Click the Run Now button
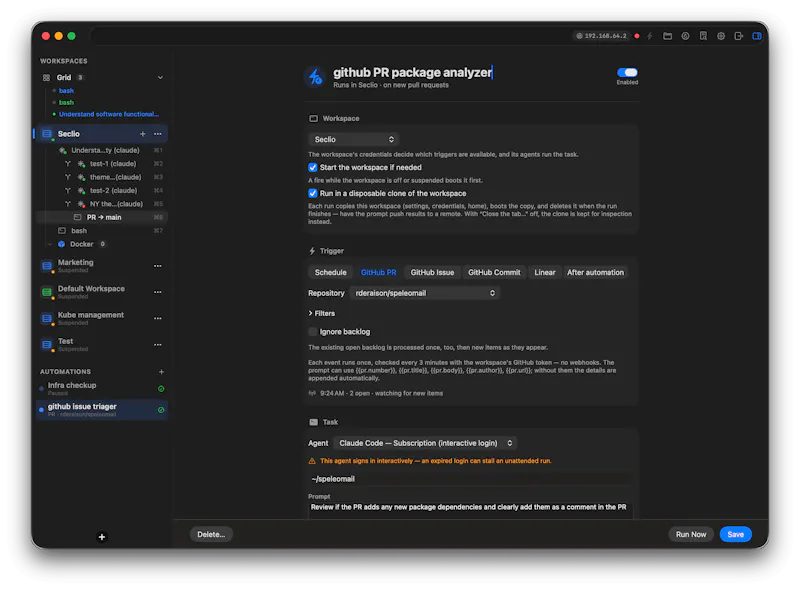Viewport: 800px width, 590px height. click(691, 534)
